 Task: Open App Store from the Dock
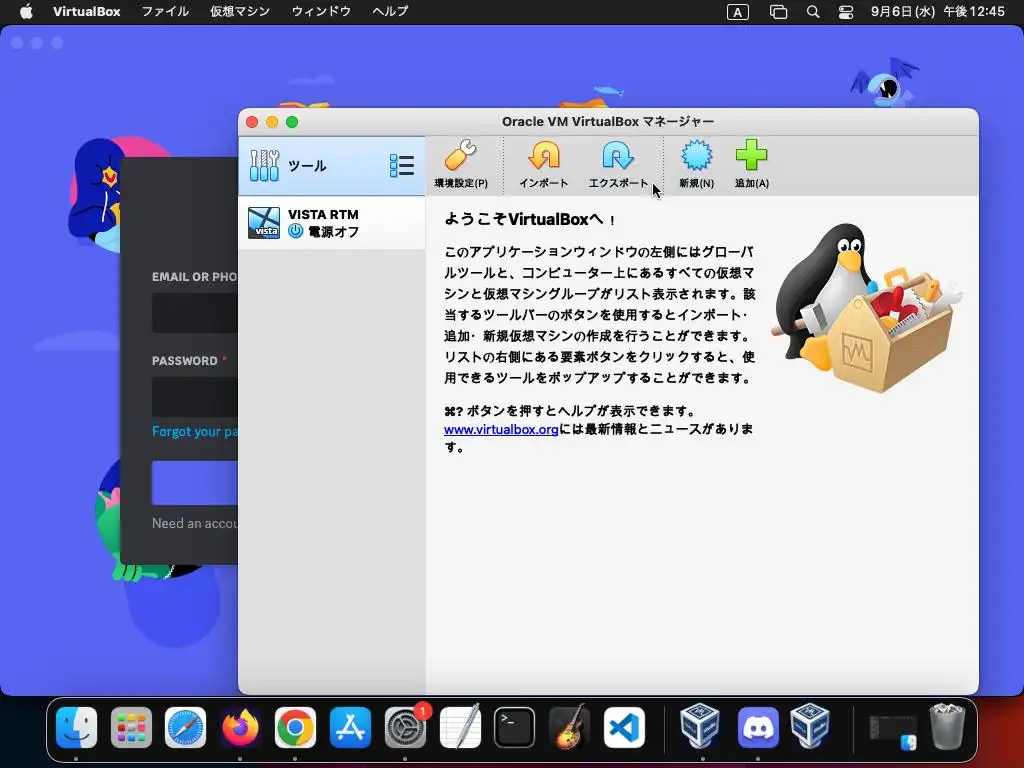(x=350, y=728)
